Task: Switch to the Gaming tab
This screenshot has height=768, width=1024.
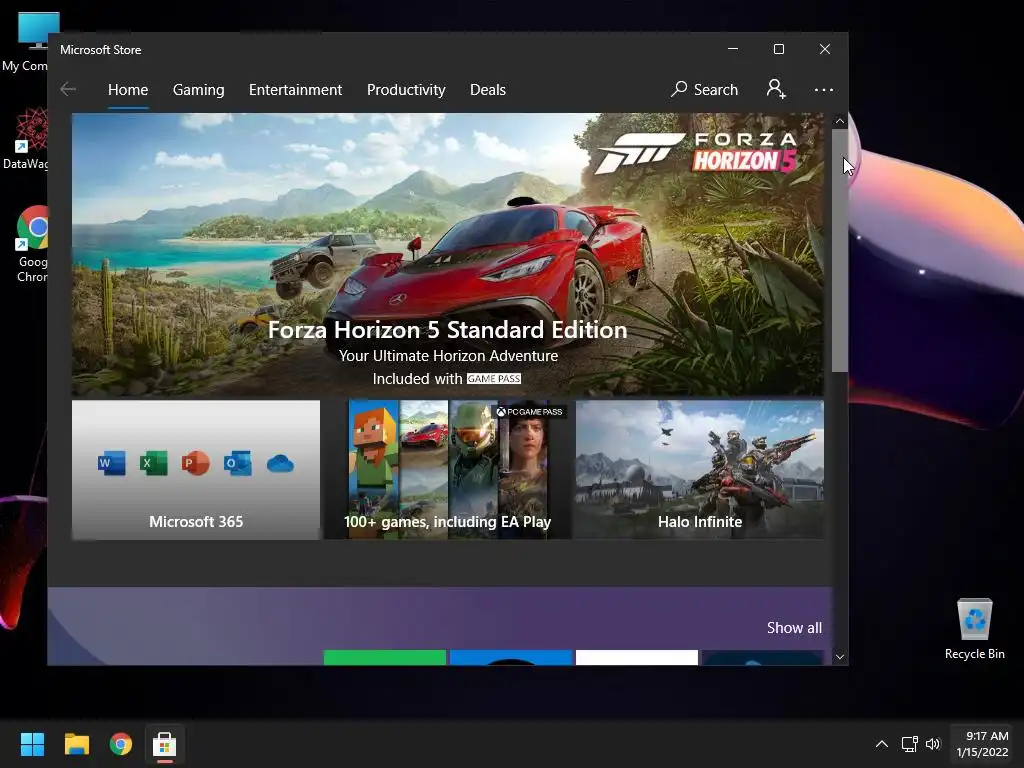Action: pyautogui.click(x=199, y=89)
